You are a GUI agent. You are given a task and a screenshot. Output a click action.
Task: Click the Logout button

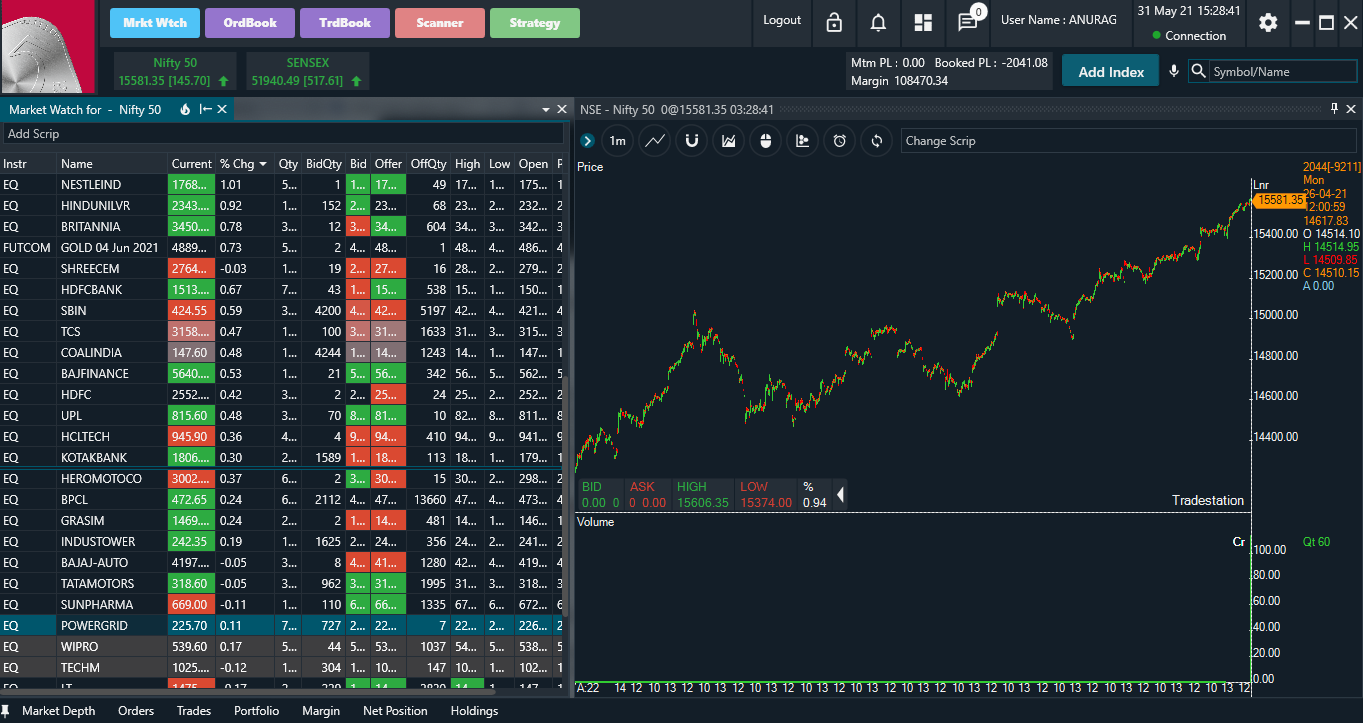pos(782,20)
